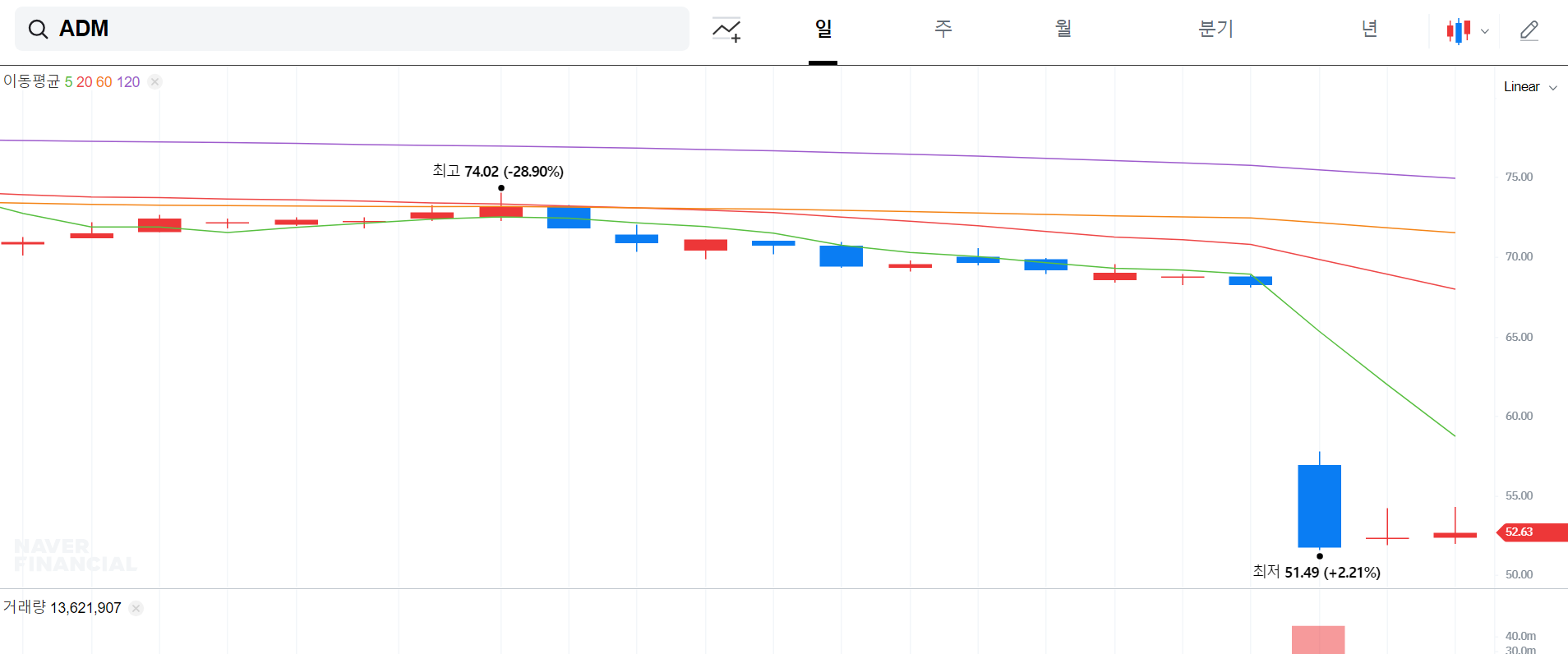
Task: Click the red 52.63 current price tag
Action: 1533,532
